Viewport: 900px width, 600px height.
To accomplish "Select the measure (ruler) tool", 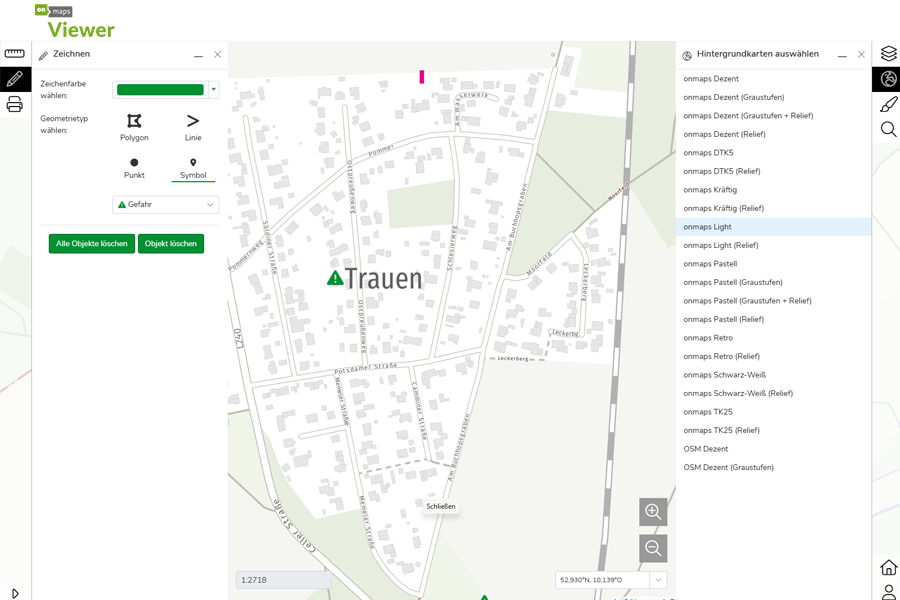I will click(x=14, y=53).
